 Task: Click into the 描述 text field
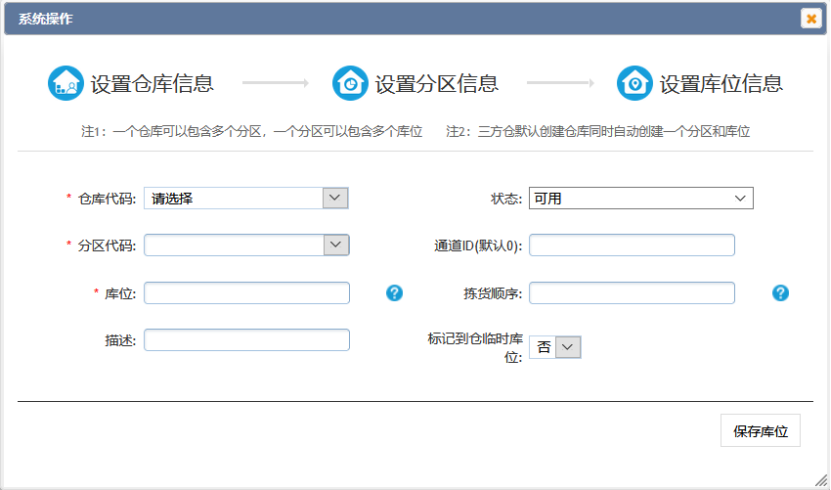pos(247,340)
